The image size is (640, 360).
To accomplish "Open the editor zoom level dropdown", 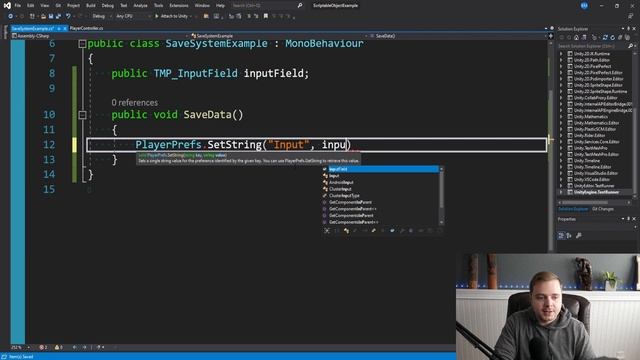I will (20, 347).
